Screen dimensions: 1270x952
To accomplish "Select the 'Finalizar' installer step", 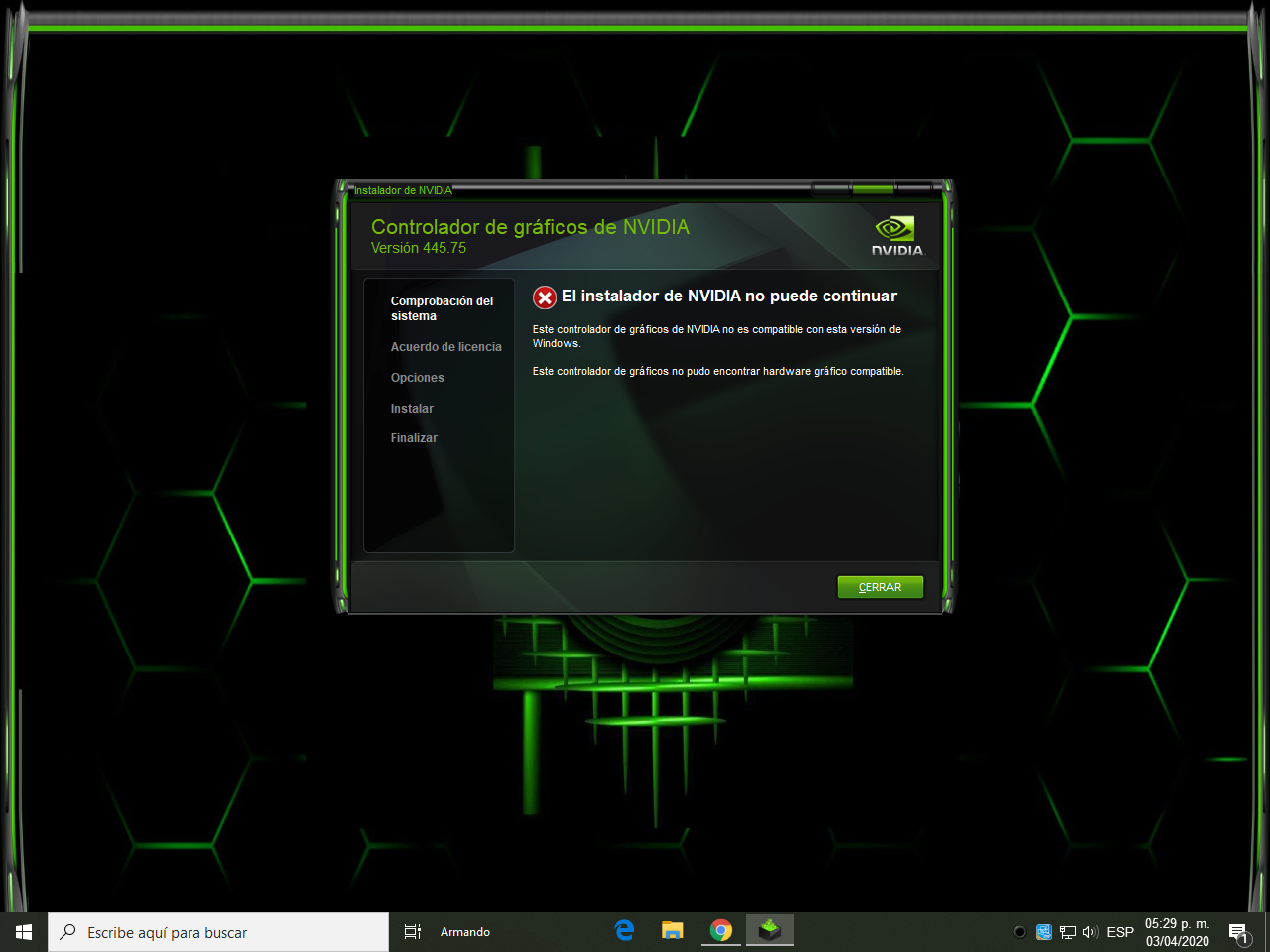I will pos(414,438).
